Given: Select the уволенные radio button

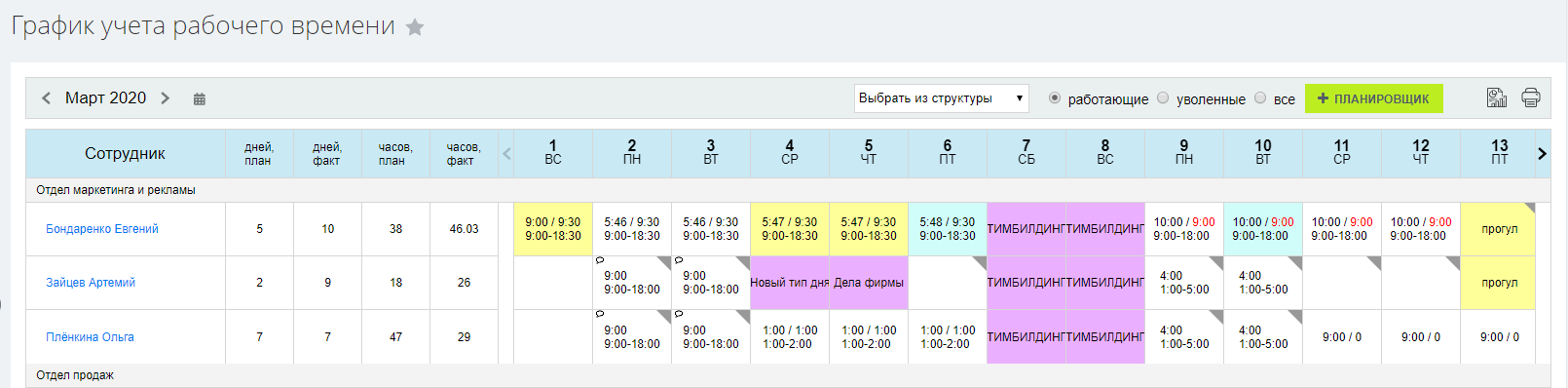Looking at the screenshot, I should point(1163,97).
